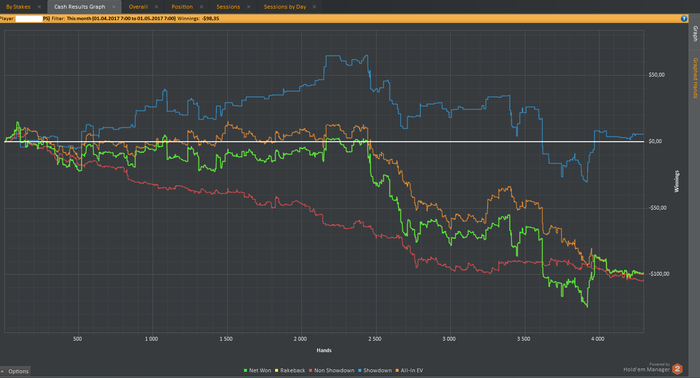Viewport: 700px width, 378px height.
Task: Toggle the All-In EV legend series
Action: tap(409, 370)
